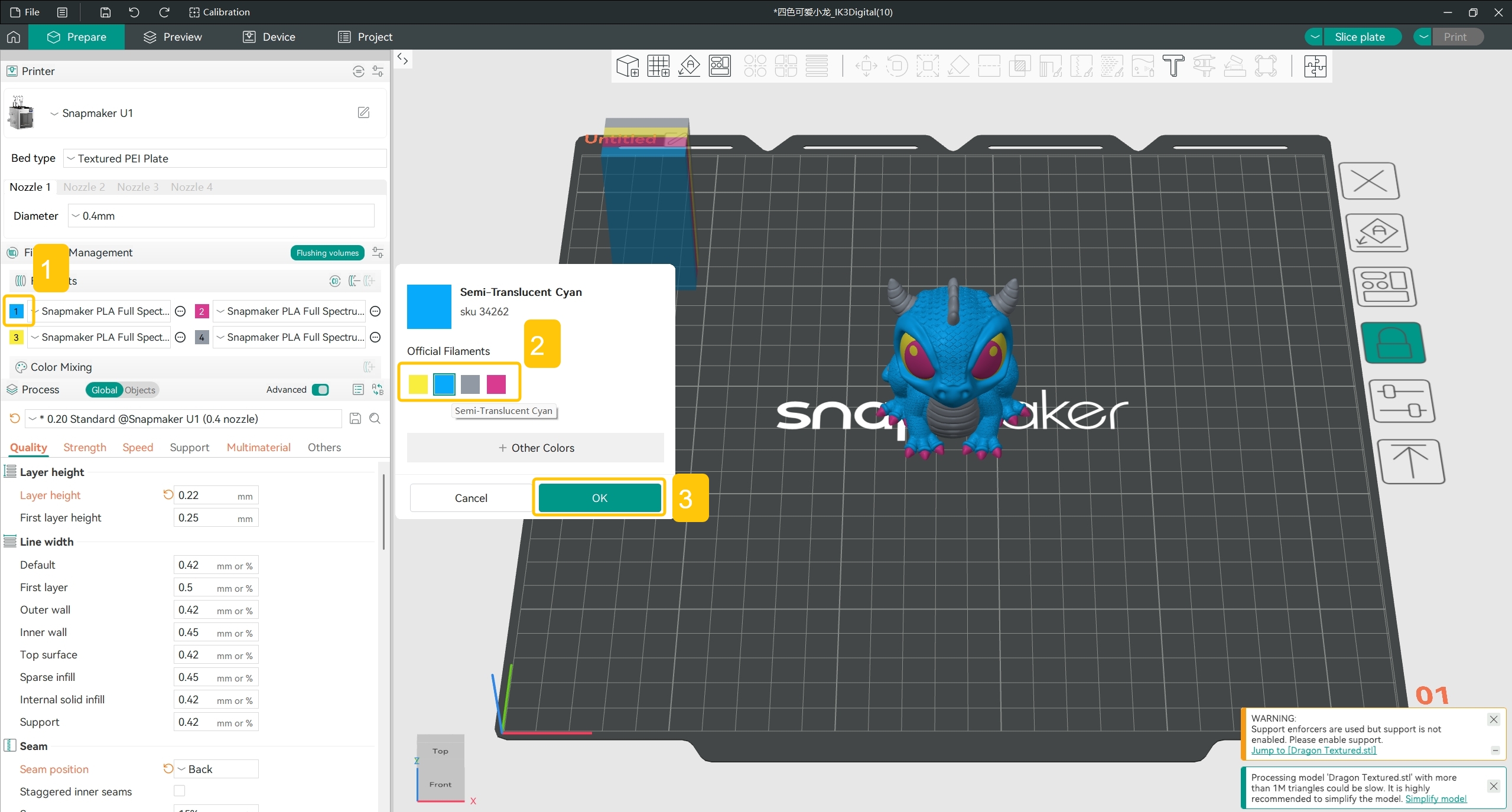Open the Print button dropdown arrow
Image resolution: width=1512 pixels, height=812 pixels.
pos(1423,37)
